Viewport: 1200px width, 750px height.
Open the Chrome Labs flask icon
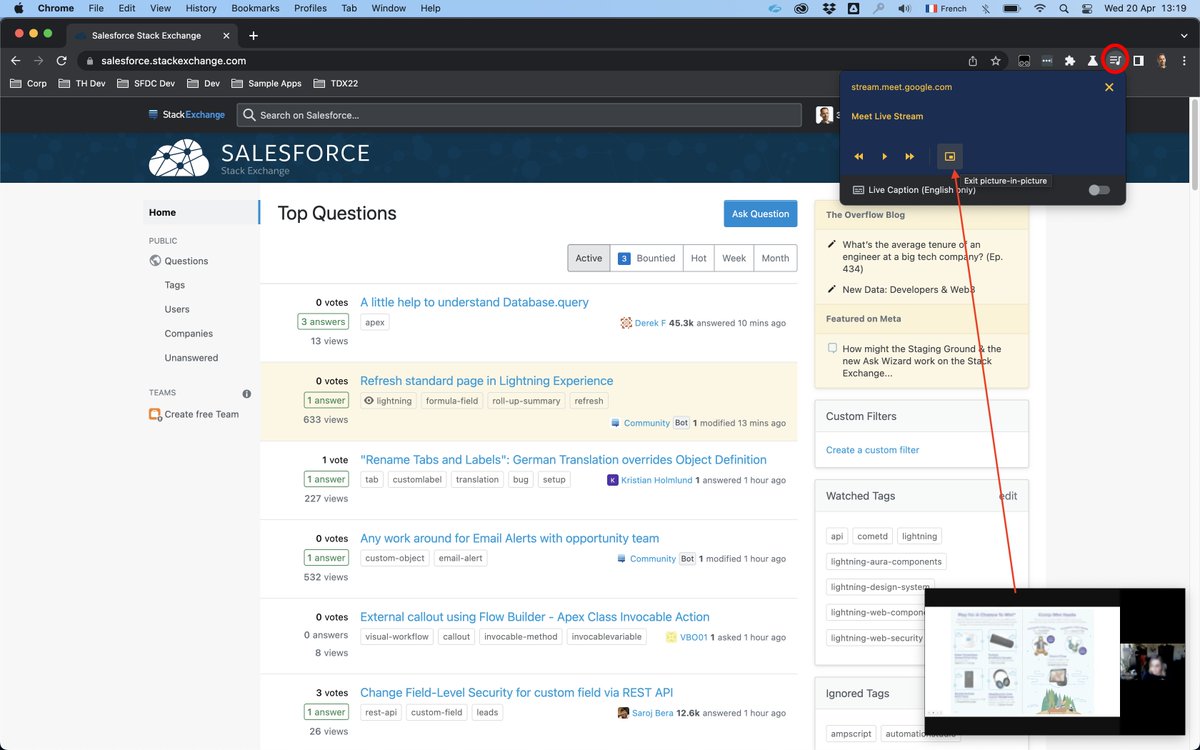point(1092,61)
